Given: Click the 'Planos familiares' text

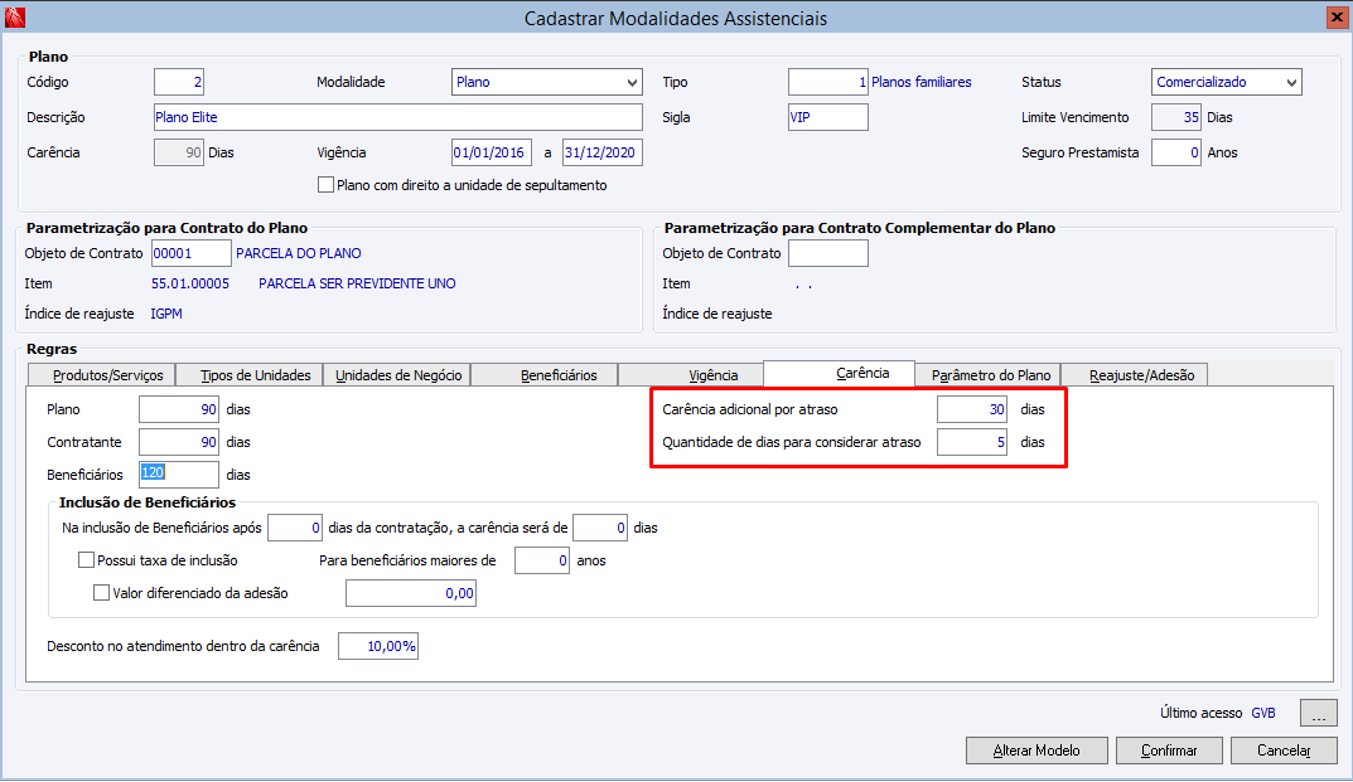Looking at the screenshot, I should tap(922, 82).
